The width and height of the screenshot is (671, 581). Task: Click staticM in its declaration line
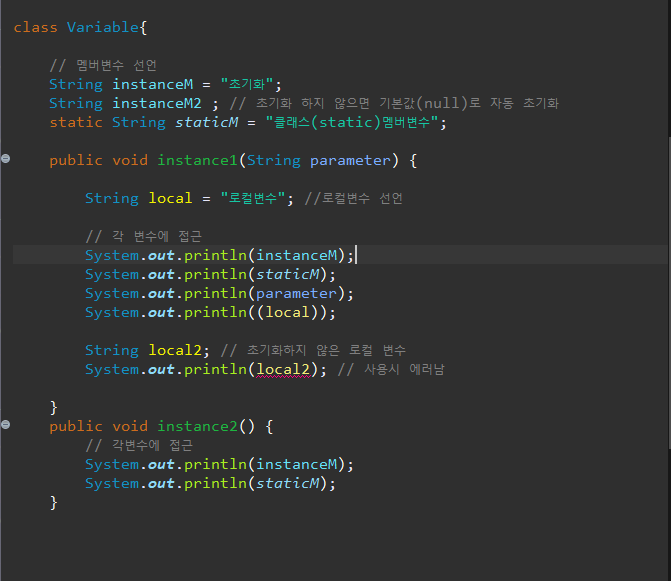click(206, 122)
